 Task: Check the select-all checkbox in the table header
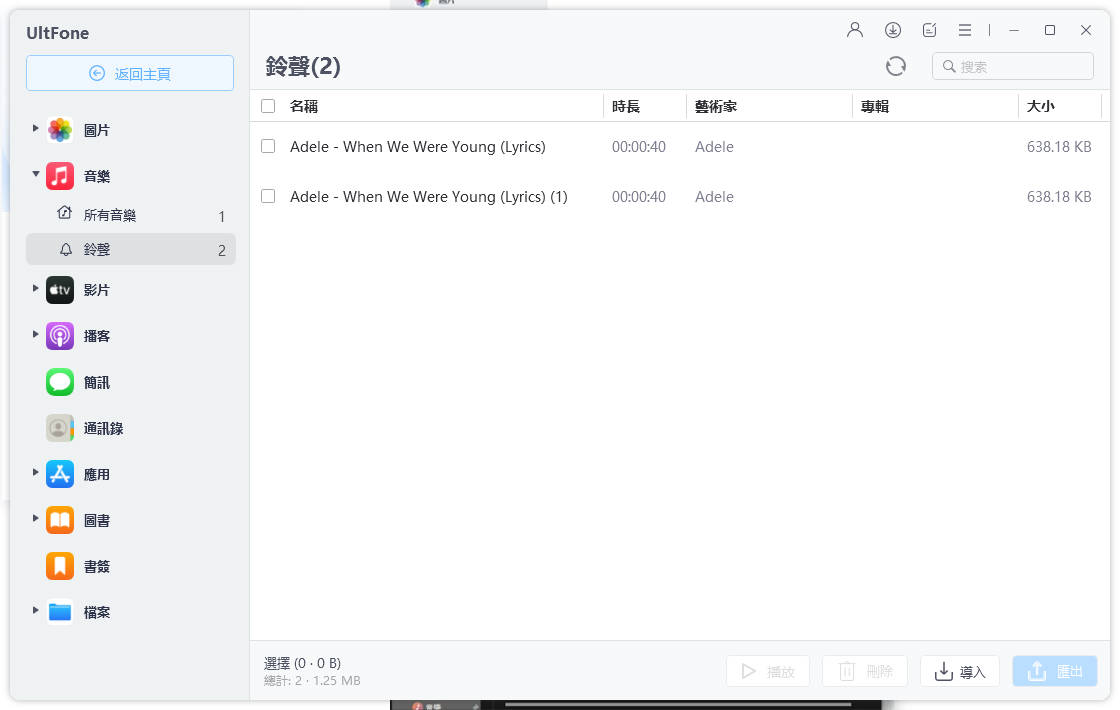coord(268,105)
